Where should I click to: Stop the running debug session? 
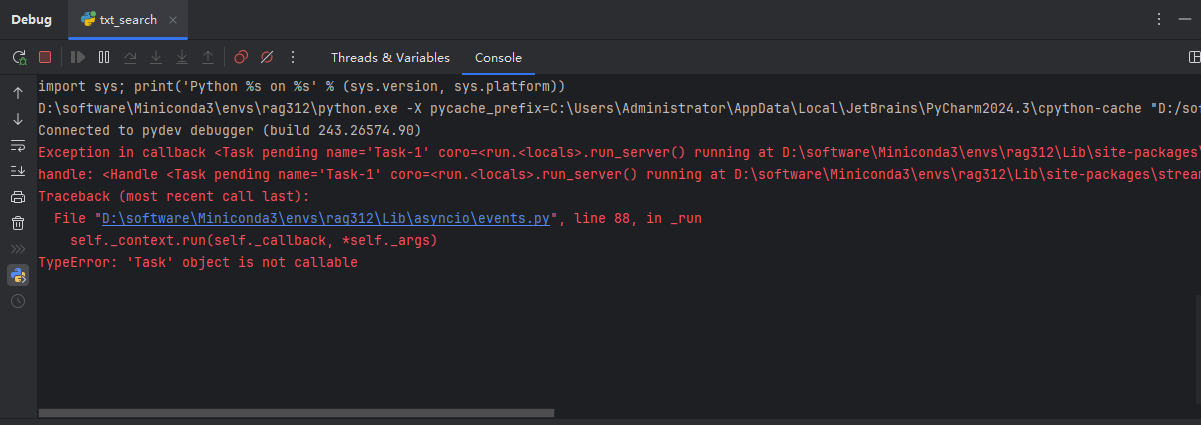coord(45,57)
